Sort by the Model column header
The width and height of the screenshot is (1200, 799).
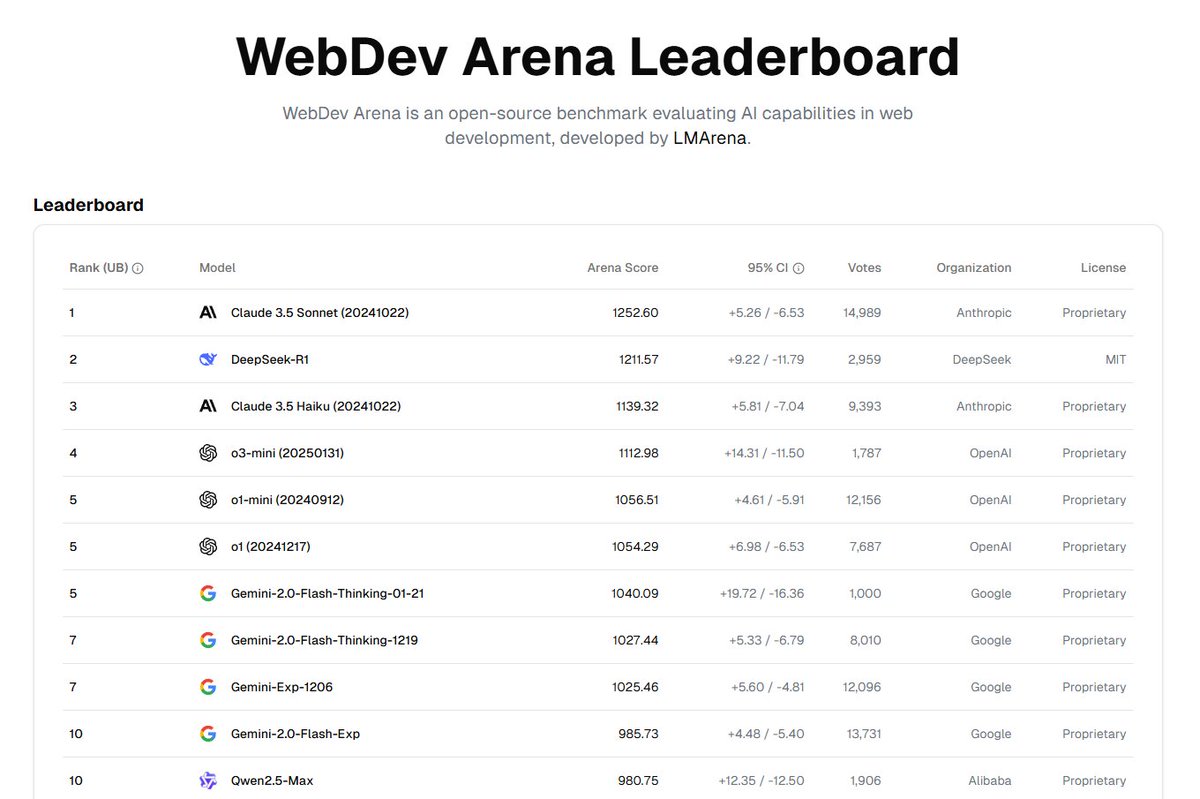tap(217, 268)
